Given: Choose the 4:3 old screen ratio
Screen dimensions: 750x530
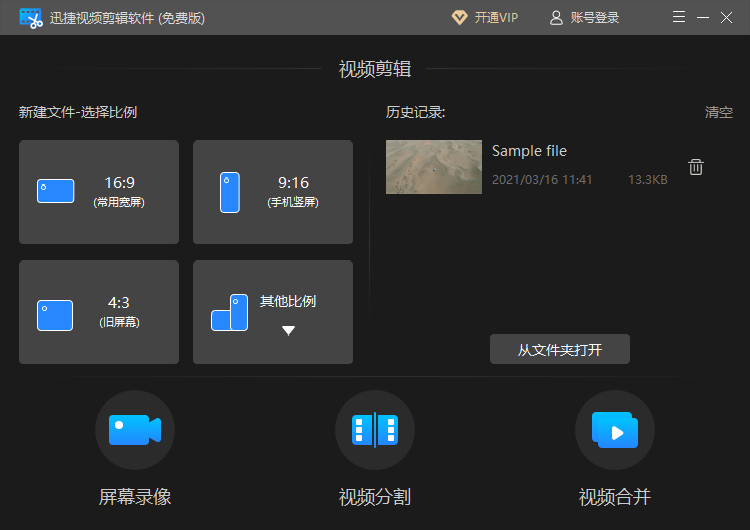Looking at the screenshot, I should [x=99, y=312].
